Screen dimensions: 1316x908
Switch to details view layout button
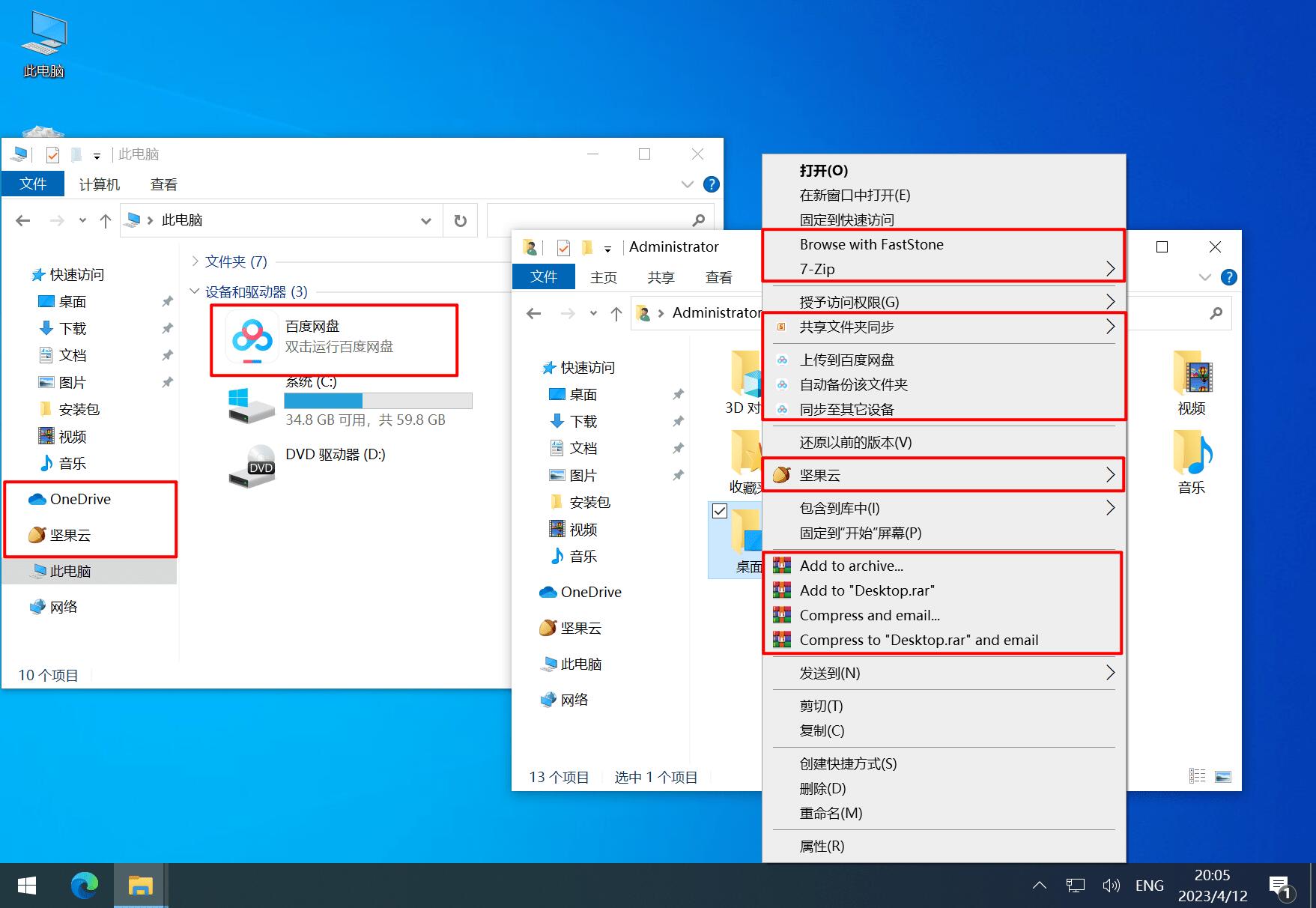coord(1198,776)
